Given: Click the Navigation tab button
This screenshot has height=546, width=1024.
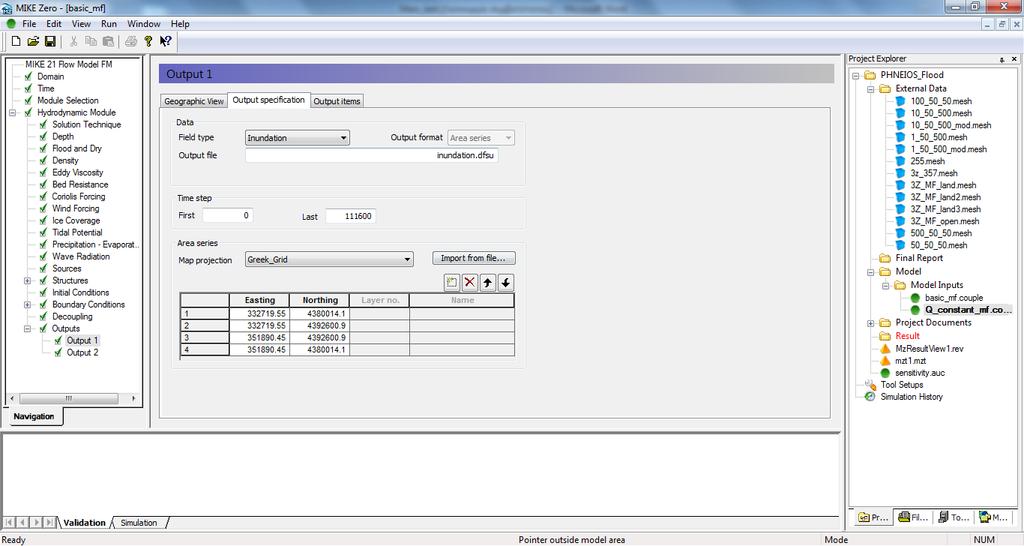Looking at the screenshot, I should [34, 417].
